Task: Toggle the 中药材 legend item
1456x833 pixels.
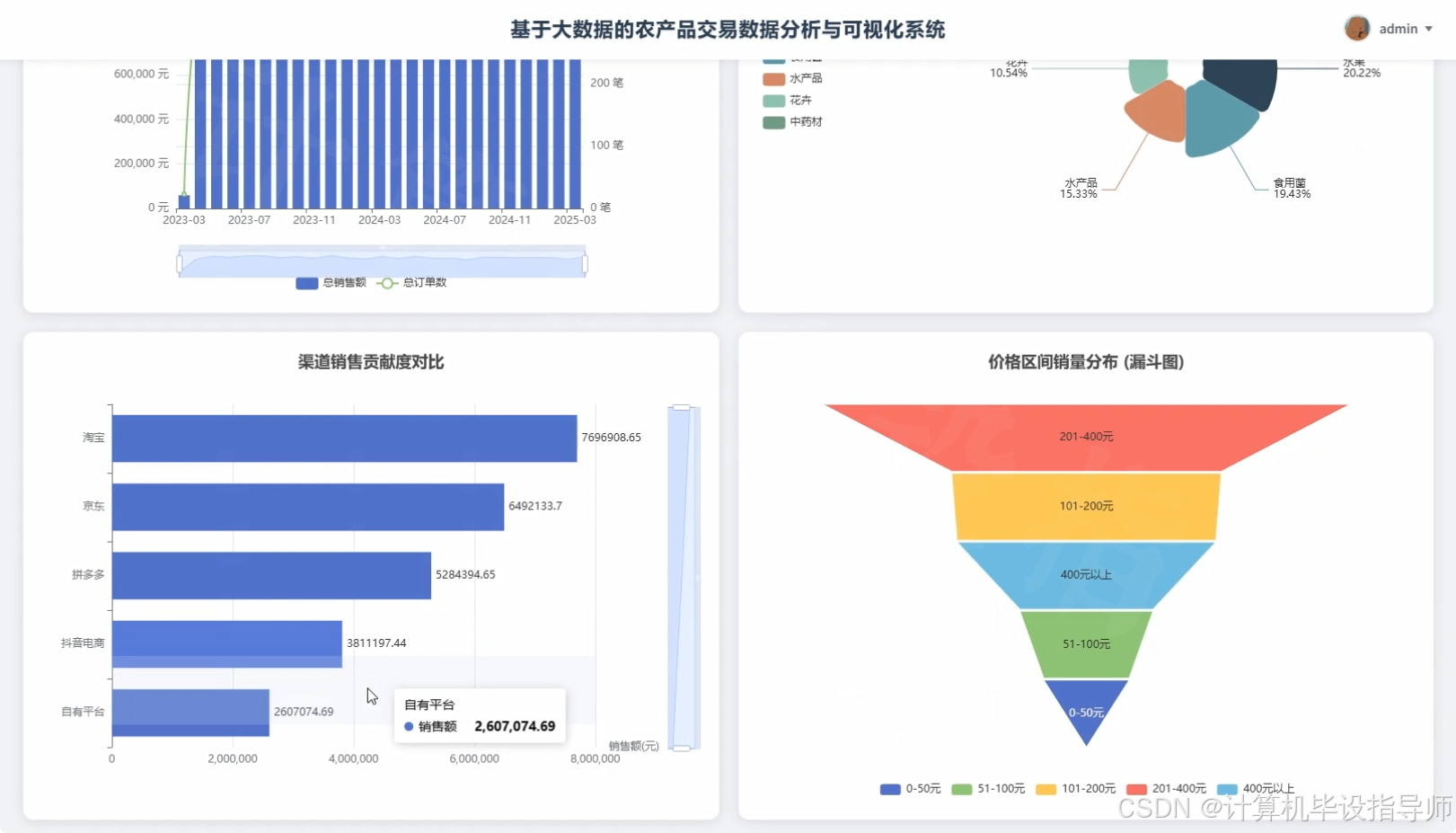Action: pyautogui.click(x=792, y=122)
